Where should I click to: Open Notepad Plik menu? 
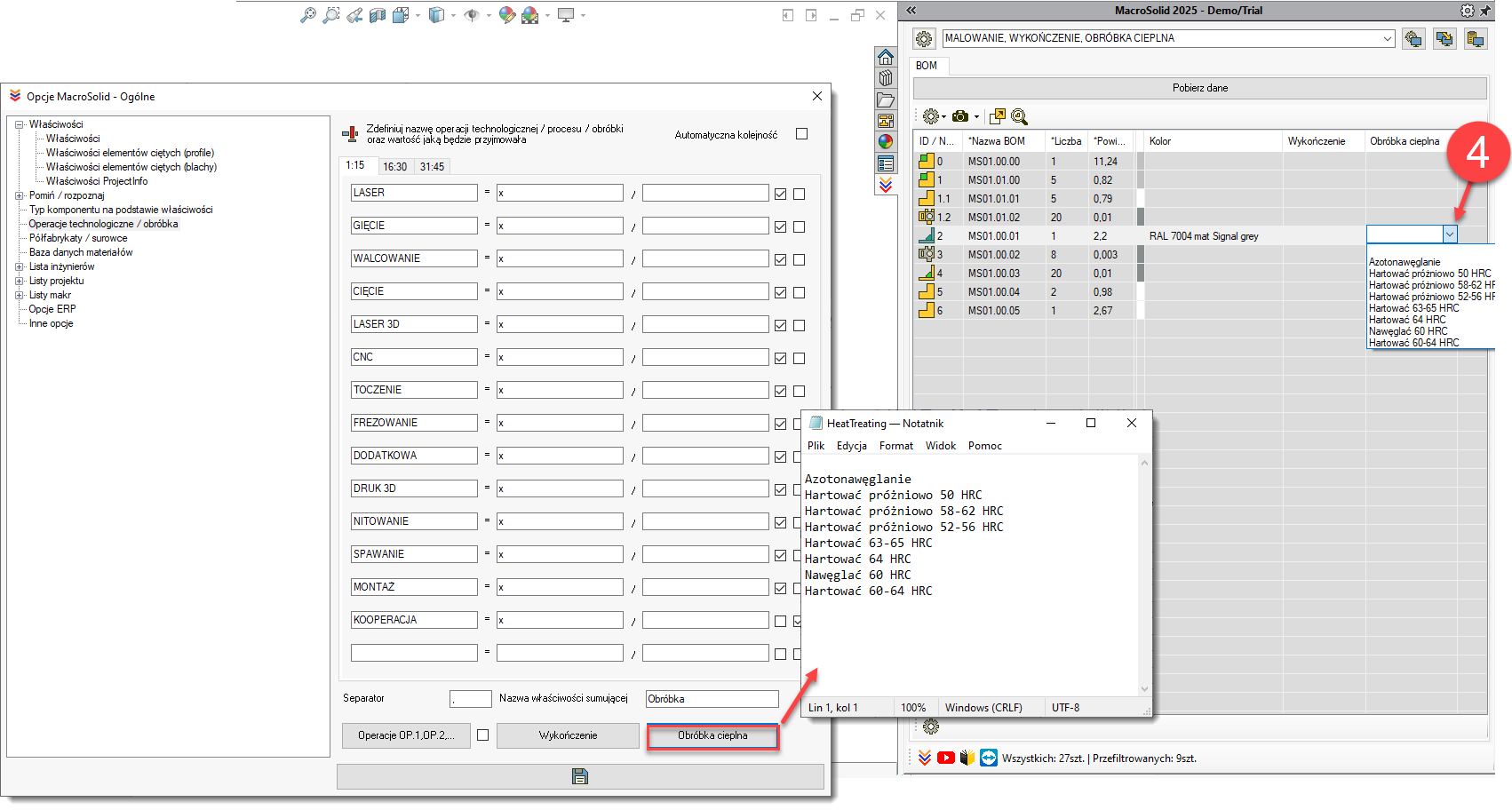point(816,446)
